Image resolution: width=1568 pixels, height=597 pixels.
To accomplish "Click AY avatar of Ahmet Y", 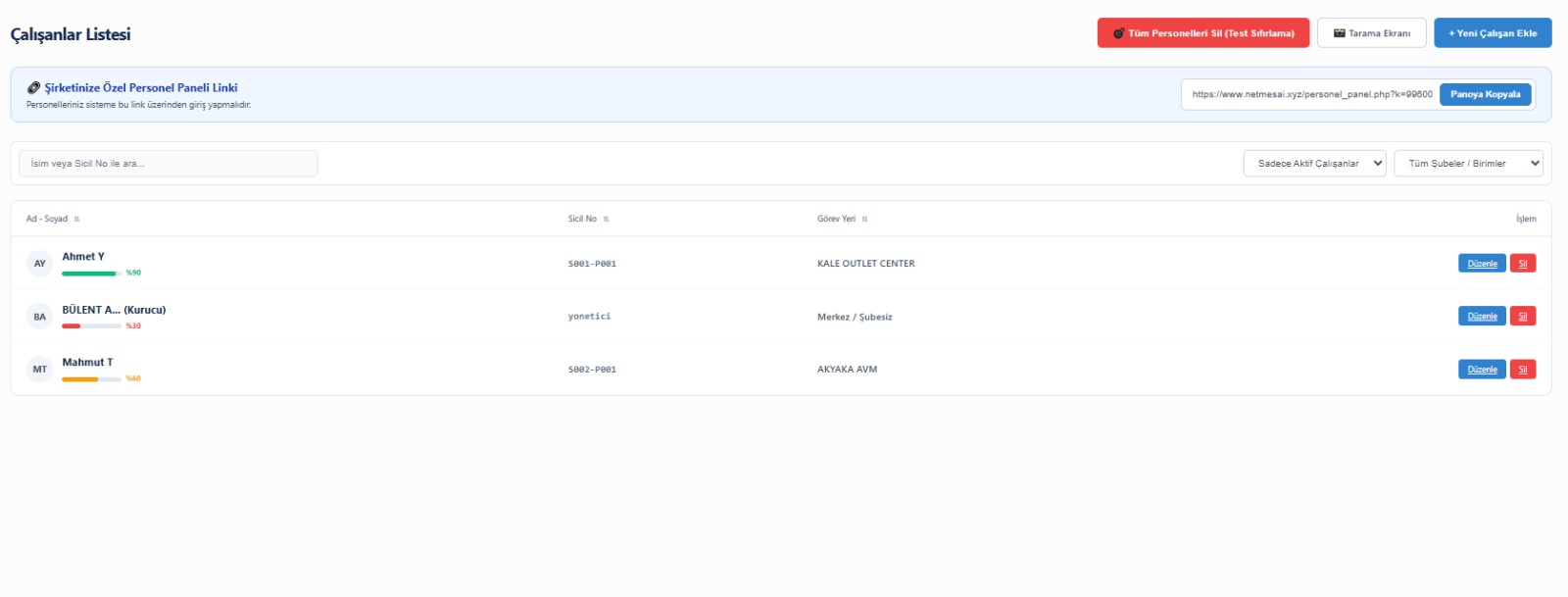I will pyautogui.click(x=39, y=263).
